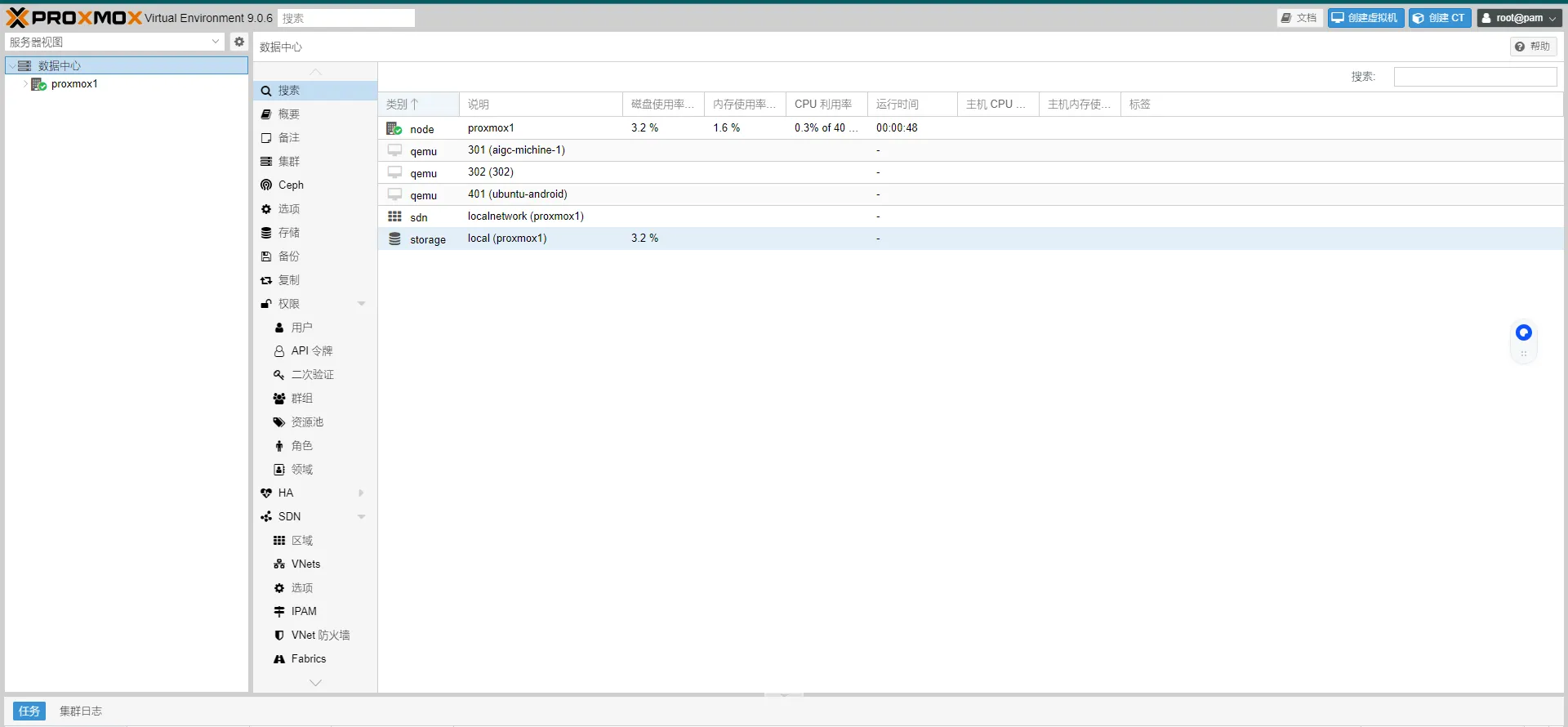
Task: Sort by 运行时间 column header
Action: point(912,105)
